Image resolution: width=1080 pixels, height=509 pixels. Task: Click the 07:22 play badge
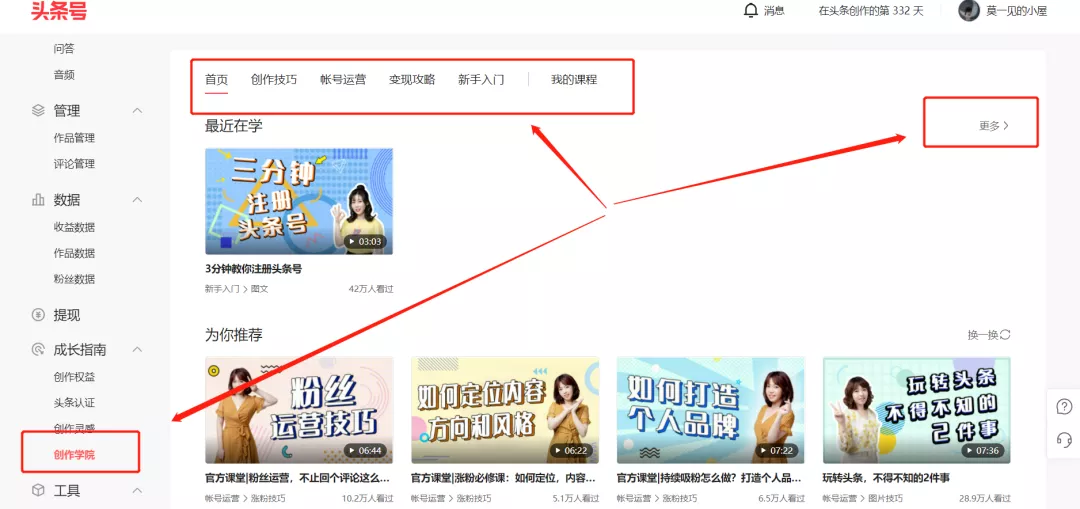[x=777, y=450]
